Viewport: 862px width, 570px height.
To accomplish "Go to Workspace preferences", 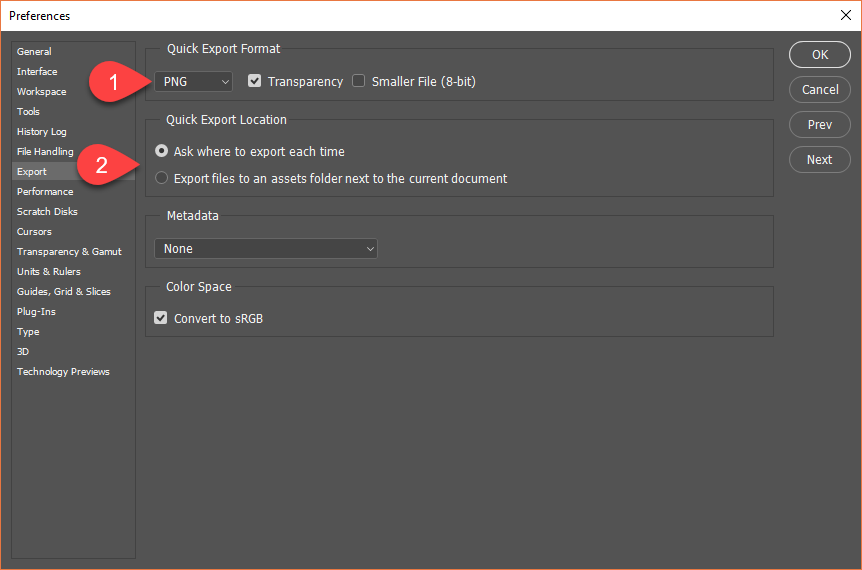I will (41, 92).
